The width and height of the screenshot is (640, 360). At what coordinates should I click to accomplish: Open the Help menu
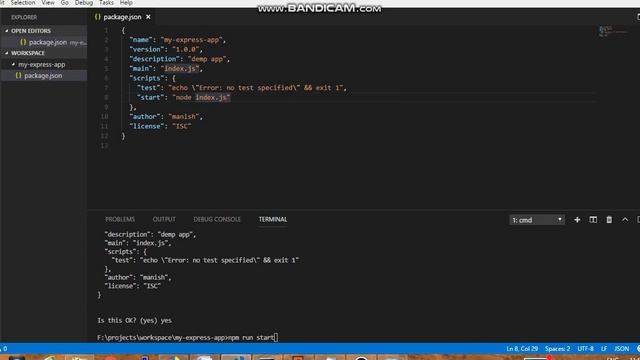click(x=126, y=3)
